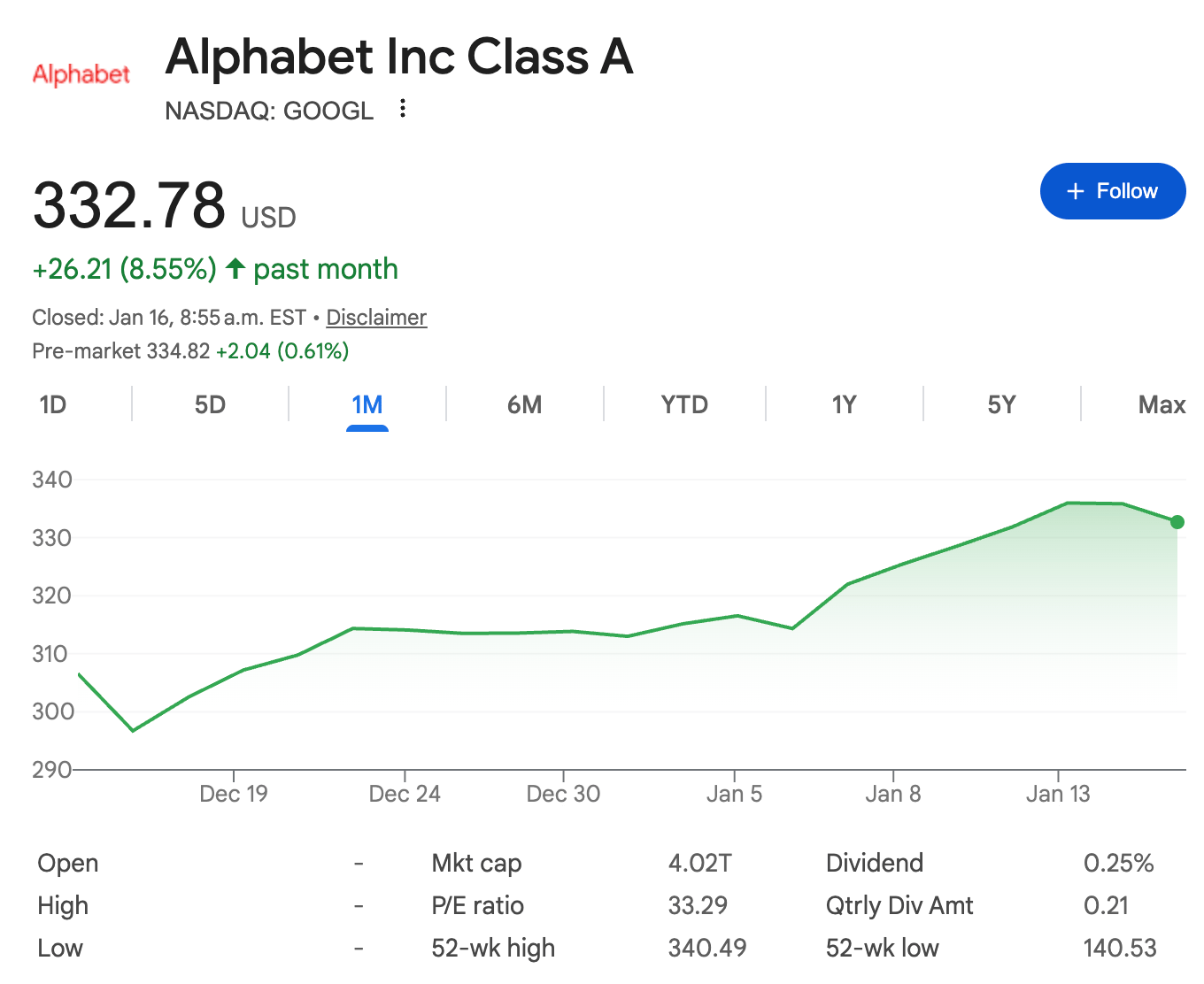
Task: Switch chart to YTD range
Action: [684, 405]
